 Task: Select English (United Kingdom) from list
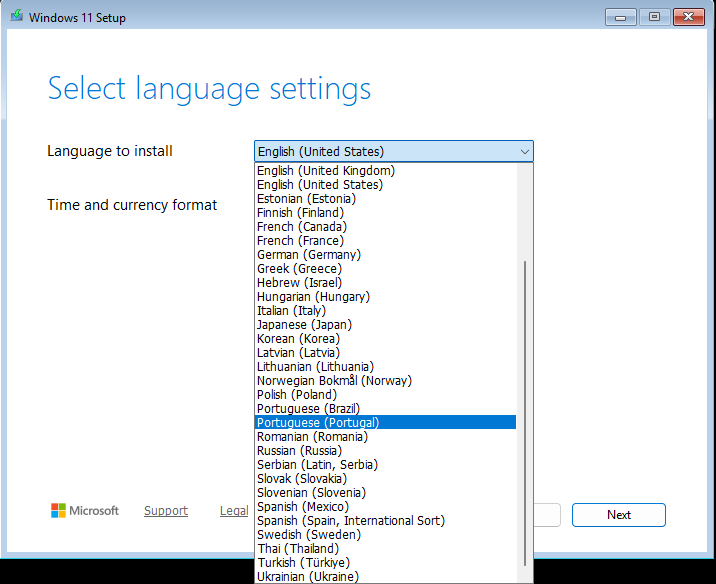pos(385,171)
